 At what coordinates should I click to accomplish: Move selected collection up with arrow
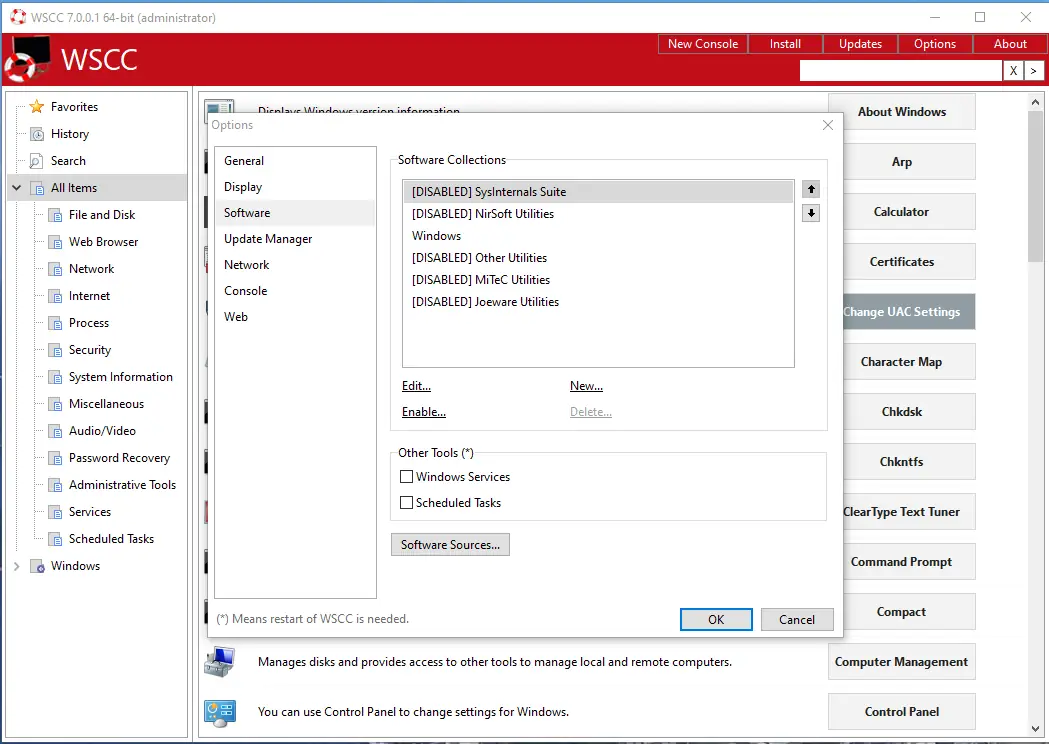coord(811,189)
